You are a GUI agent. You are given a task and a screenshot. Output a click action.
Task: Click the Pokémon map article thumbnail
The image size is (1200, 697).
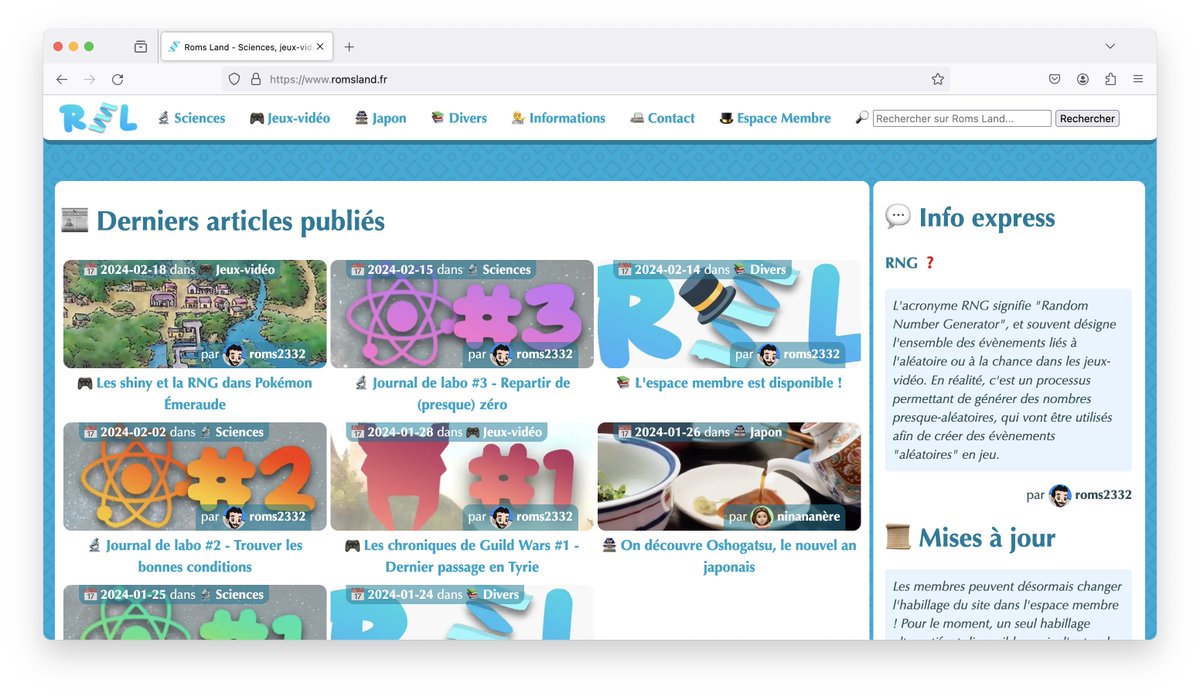point(195,314)
